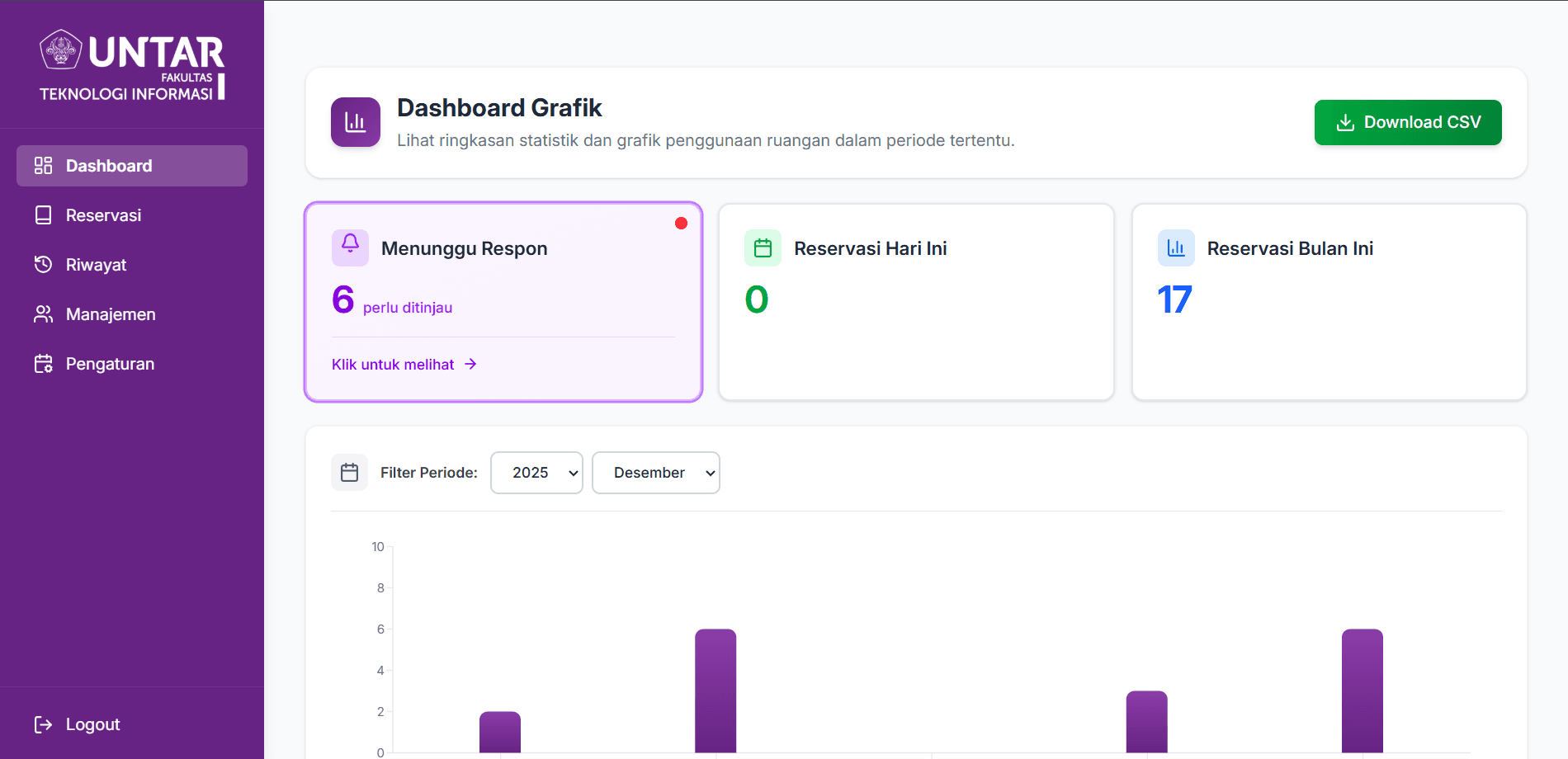Go to Reservasi in sidebar
This screenshot has height=759, width=1568.
(103, 215)
